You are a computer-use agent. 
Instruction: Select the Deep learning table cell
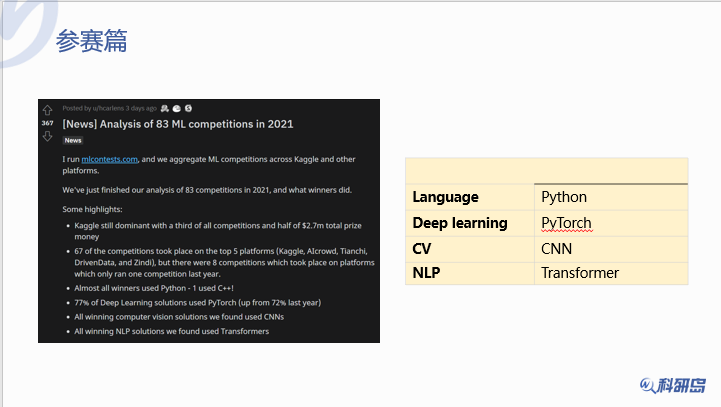[469, 224]
